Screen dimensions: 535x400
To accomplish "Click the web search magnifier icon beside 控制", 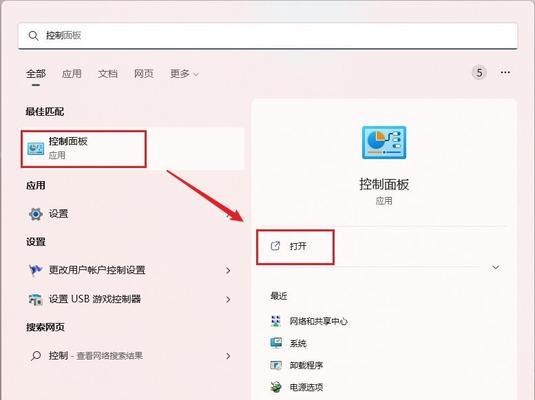I will click(x=35, y=356).
